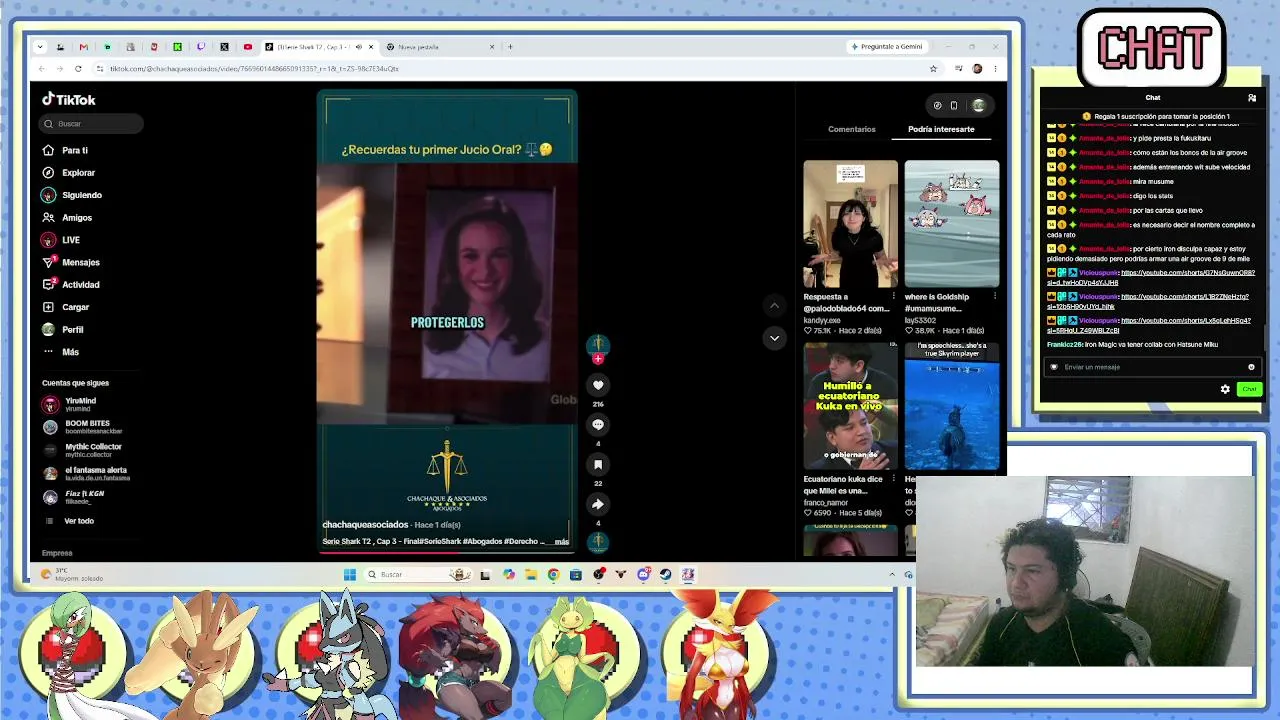Reload the page in Chrome

(78, 69)
